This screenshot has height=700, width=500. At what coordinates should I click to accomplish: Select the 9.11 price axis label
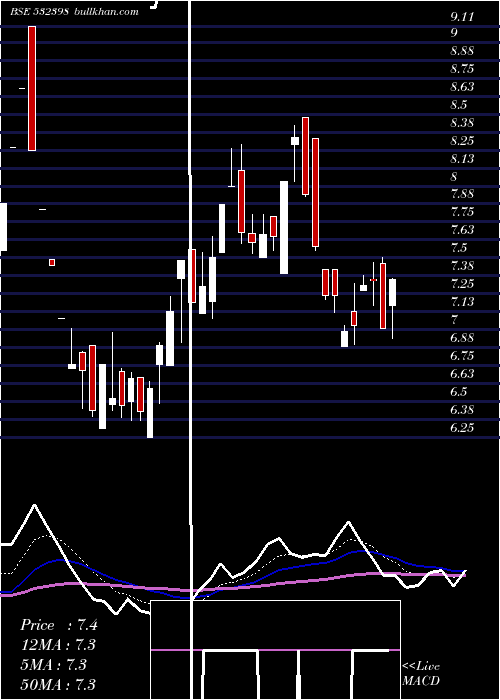(462, 17)
